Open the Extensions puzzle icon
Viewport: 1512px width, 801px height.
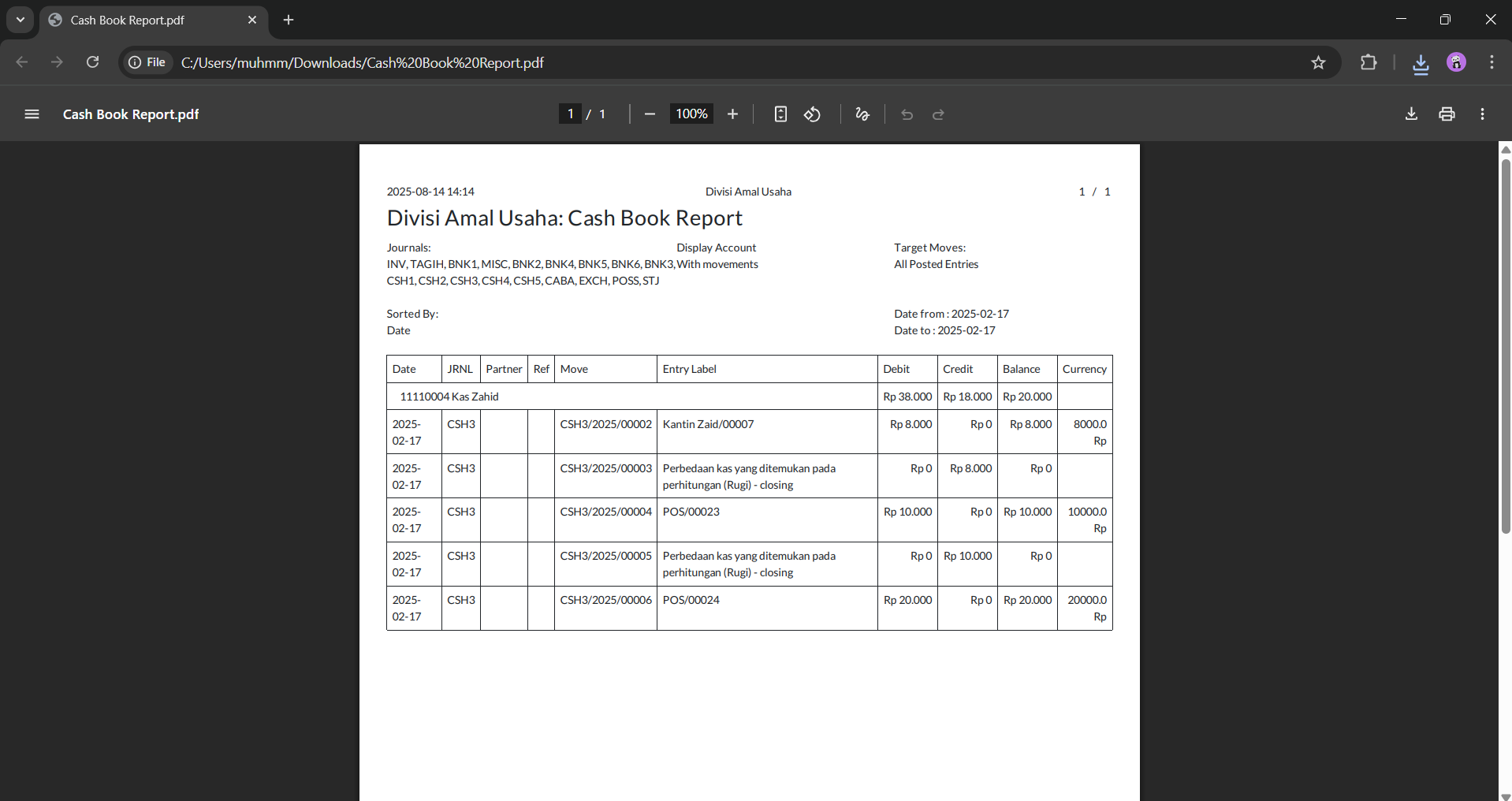coord(1369,62)
